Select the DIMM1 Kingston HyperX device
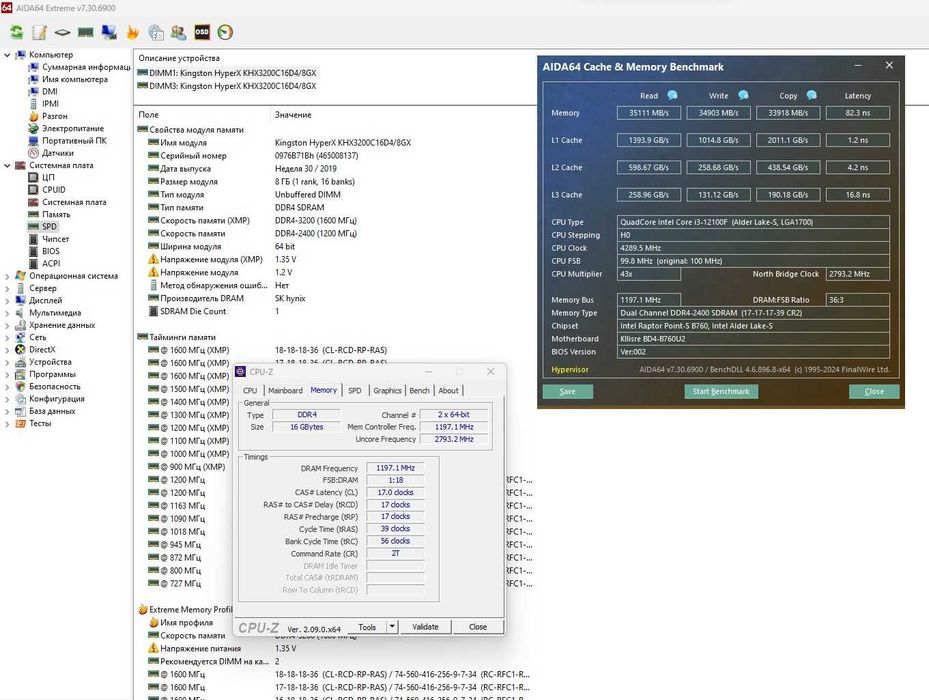 227,73
